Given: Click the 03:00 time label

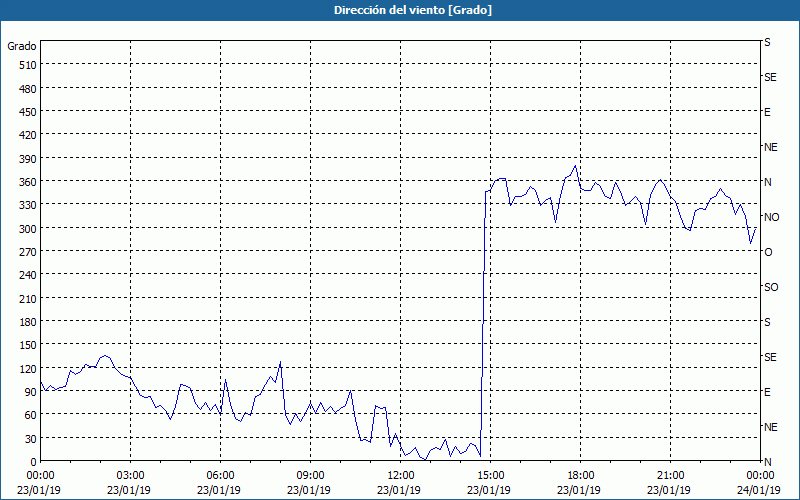Looking at the screenshot, I should (129, 476).
